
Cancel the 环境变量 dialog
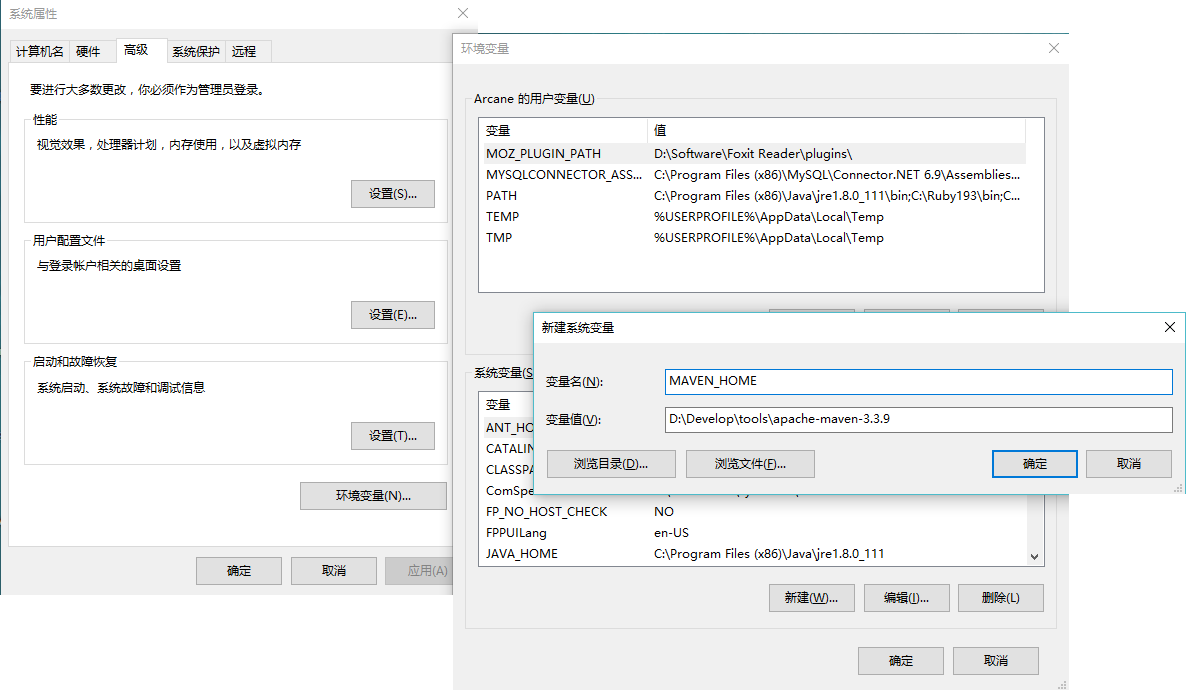coord(995,660)
